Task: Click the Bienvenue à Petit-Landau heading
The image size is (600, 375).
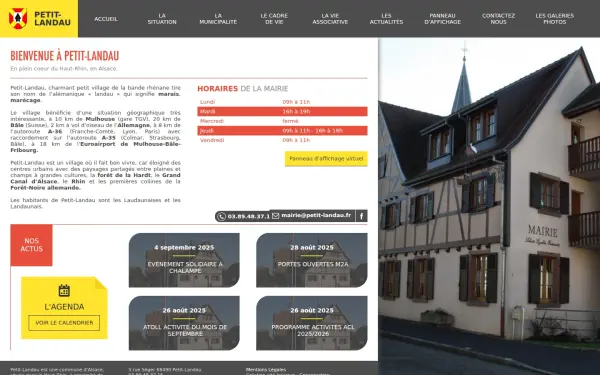Action: click(65, 56)
